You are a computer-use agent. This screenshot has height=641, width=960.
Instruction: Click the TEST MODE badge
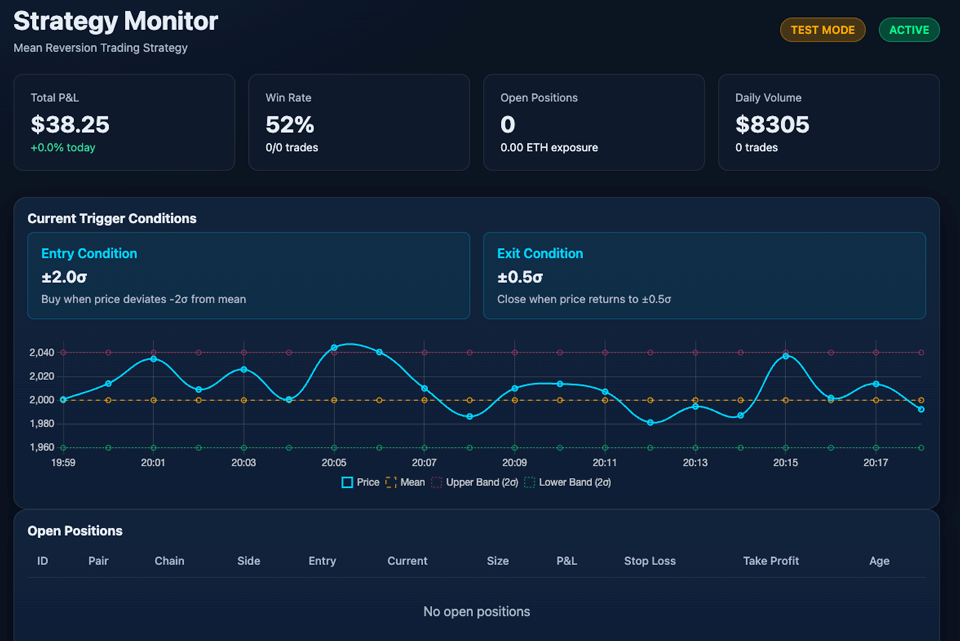tap(822, 30)
